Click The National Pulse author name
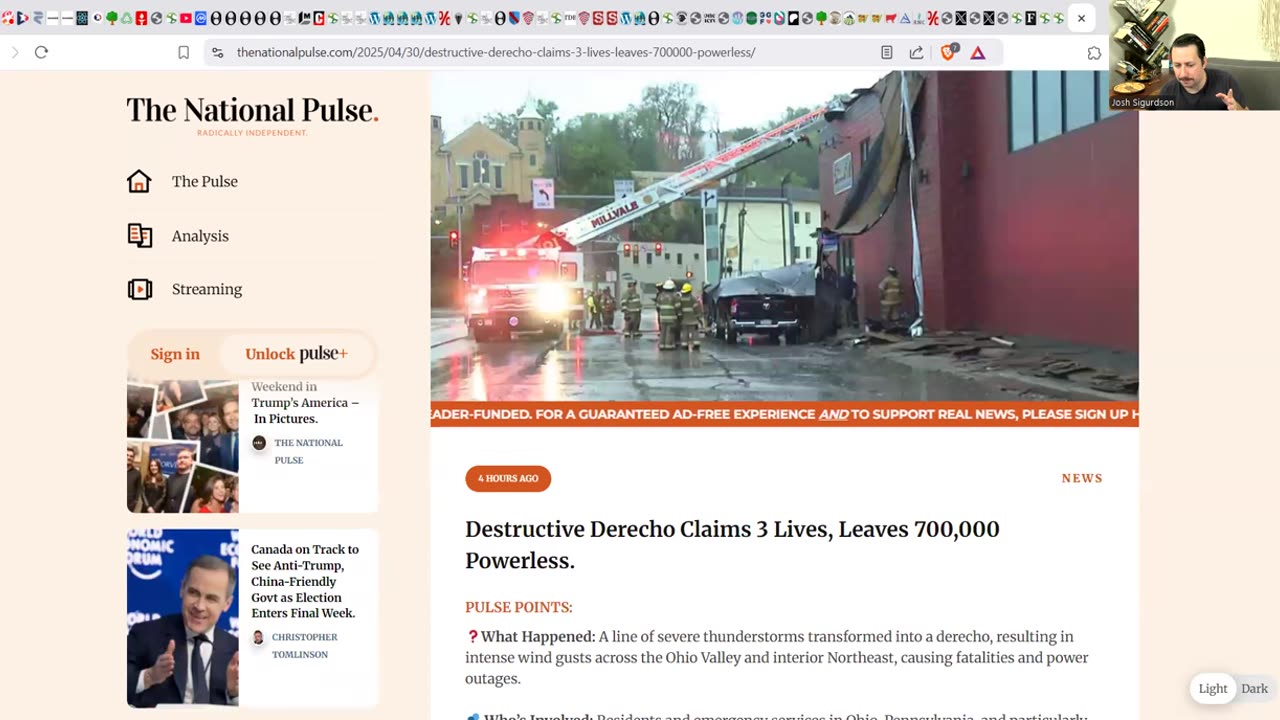This screenshot has width=1280, height=720. [x=309, y=451]
